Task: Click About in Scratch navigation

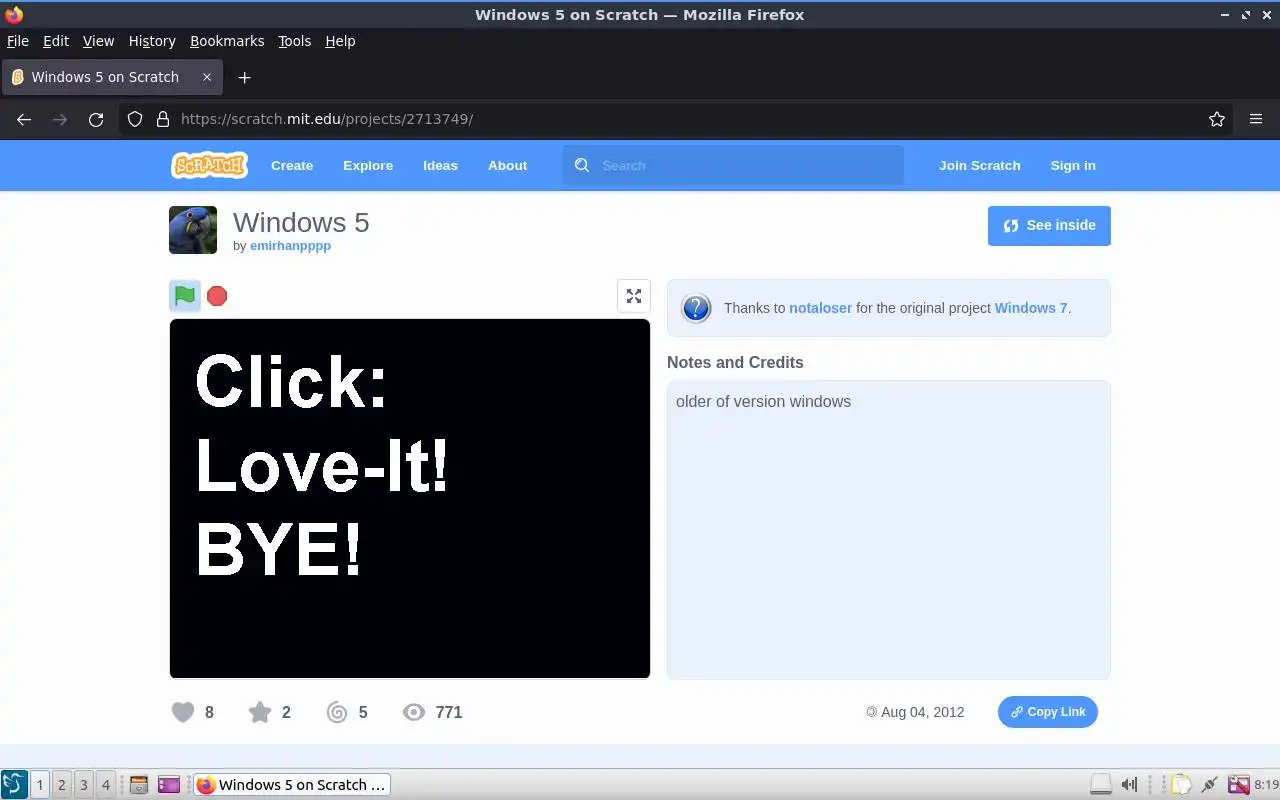Action: pos(507,166)
